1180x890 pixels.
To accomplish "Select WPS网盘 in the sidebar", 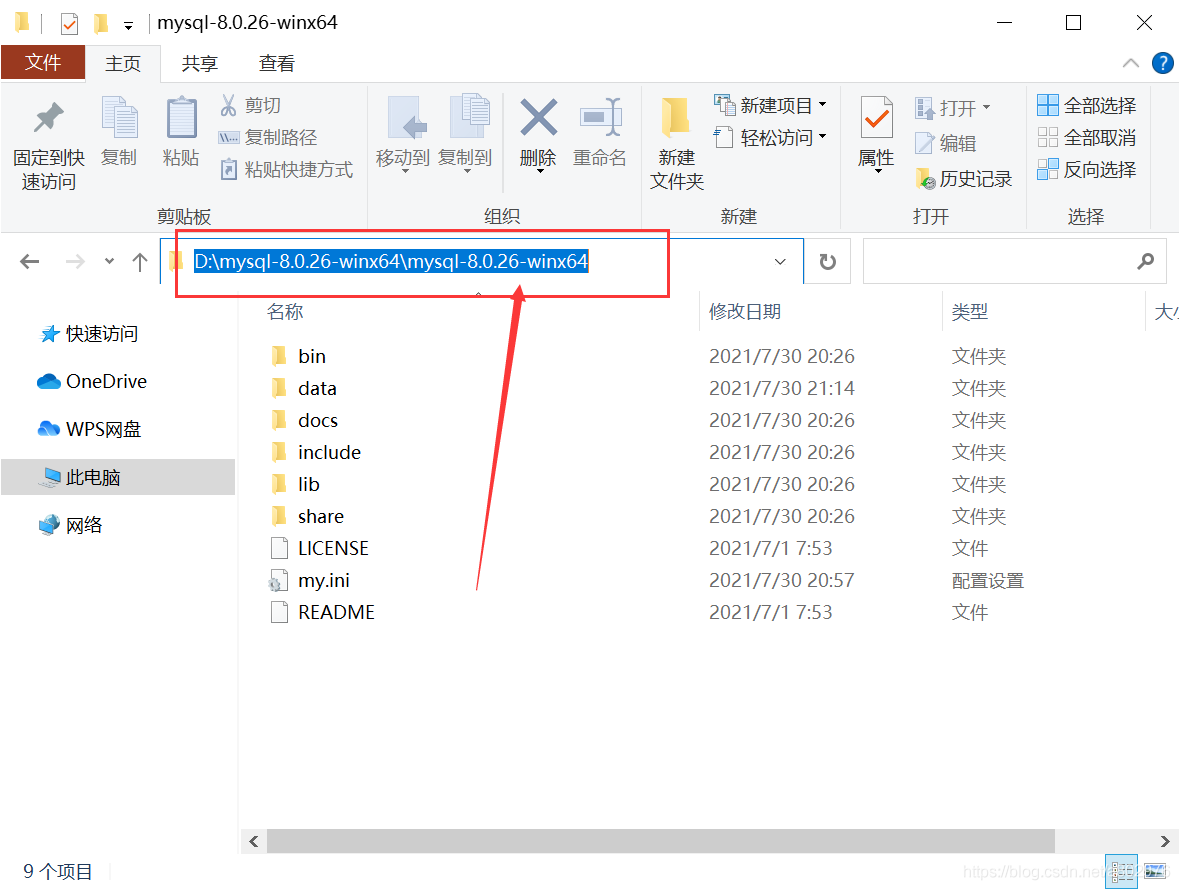I will click(90, 429).
